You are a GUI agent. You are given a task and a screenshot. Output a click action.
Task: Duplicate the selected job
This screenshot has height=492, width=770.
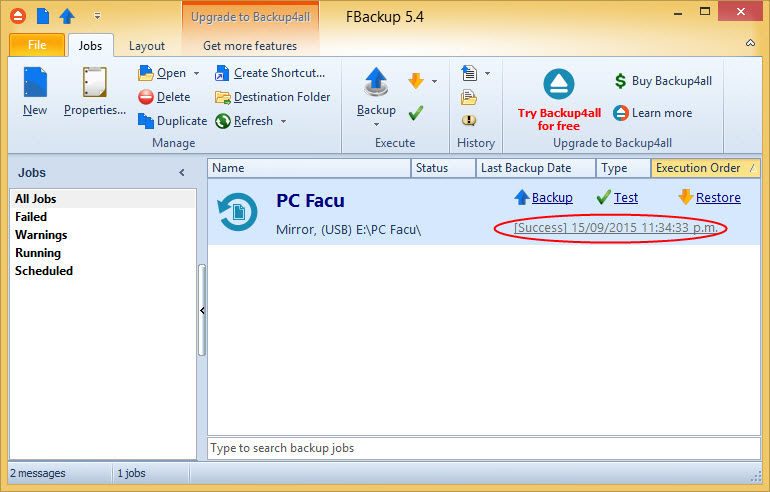(172, 121)
